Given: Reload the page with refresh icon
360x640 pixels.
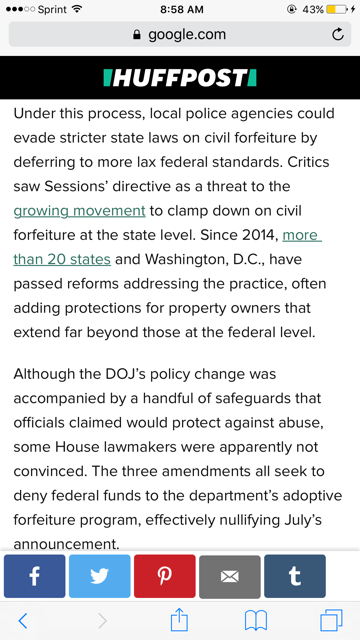Looking at the screenshot, I should [338, 34].
